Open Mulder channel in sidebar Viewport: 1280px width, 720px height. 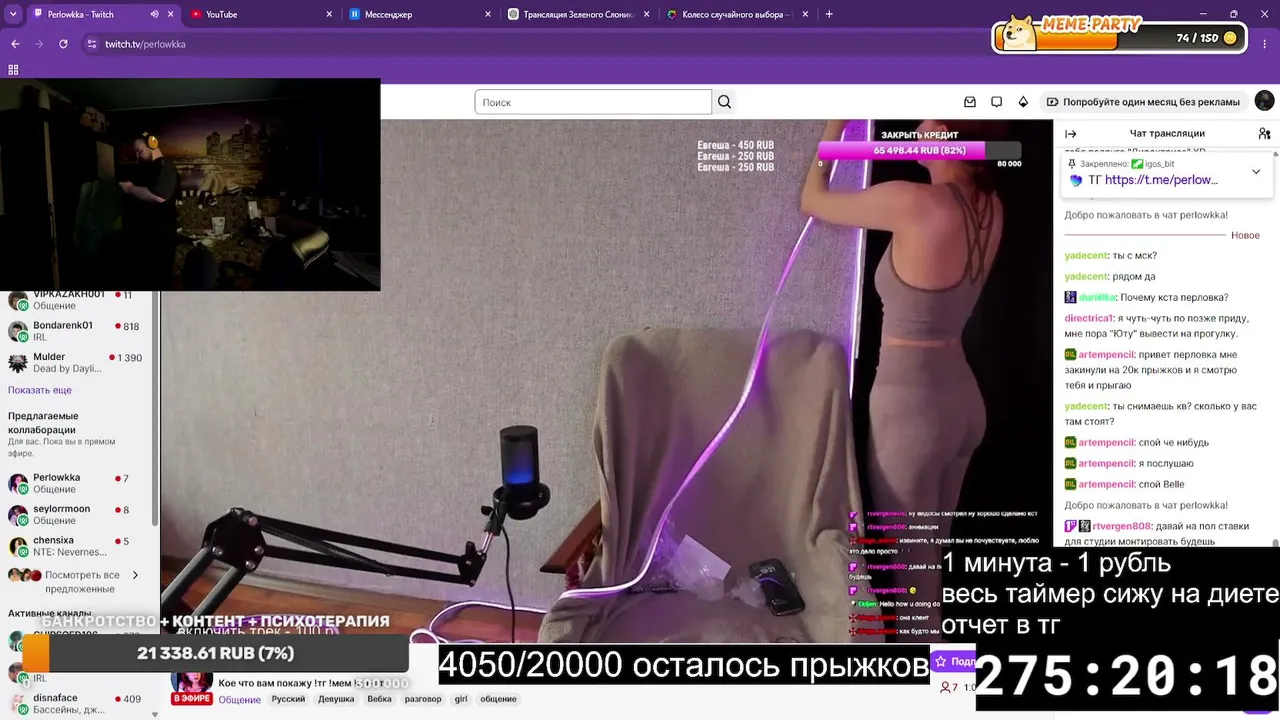pyautogui.click(x=78, y=362)
